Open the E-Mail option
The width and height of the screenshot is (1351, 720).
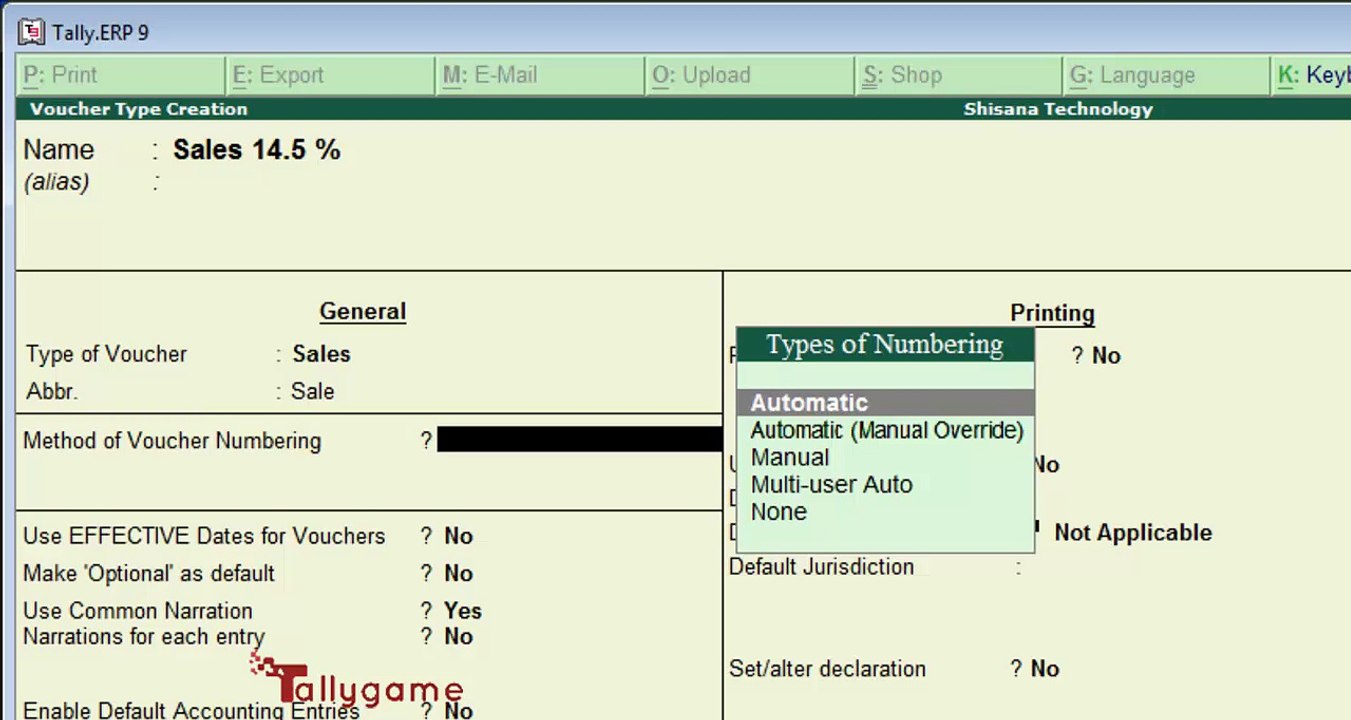click(540, 75)
